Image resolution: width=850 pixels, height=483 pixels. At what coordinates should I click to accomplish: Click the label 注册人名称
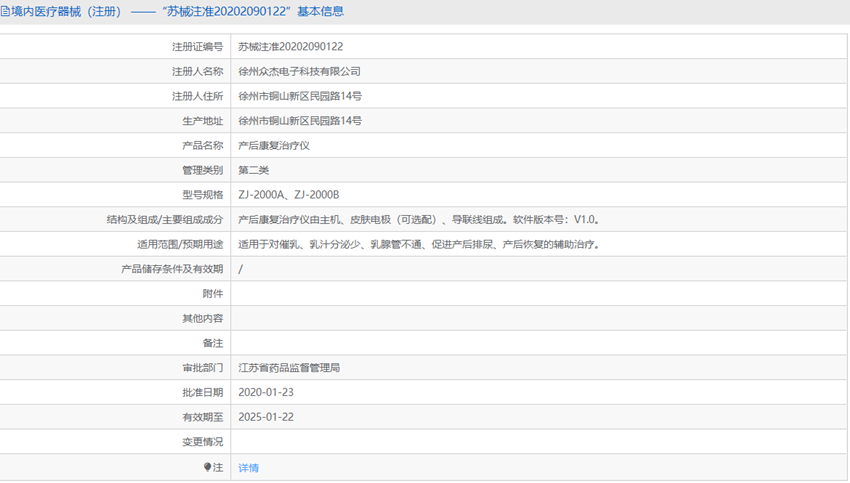click(197, 72)
